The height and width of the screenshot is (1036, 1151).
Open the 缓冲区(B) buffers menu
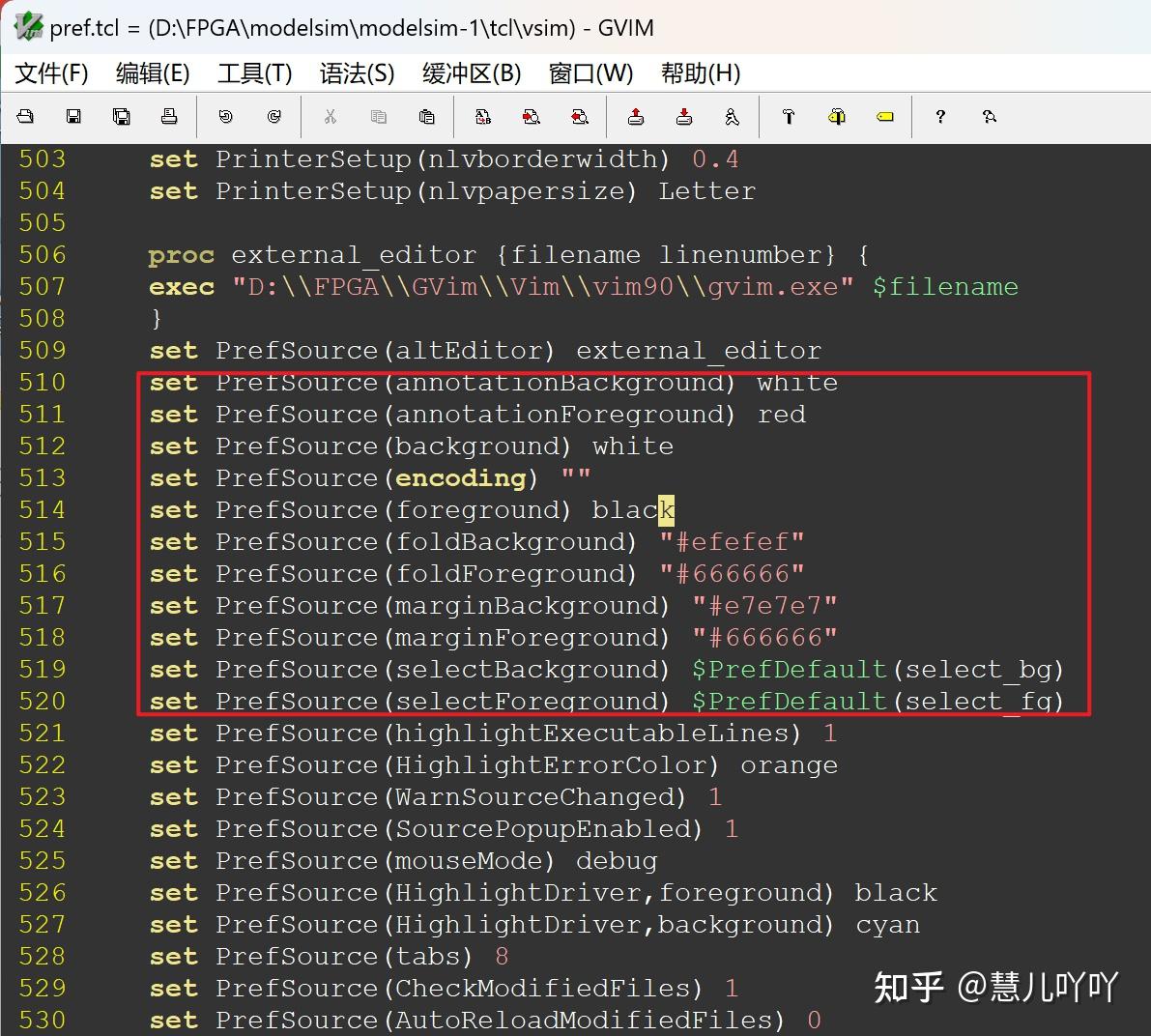tap(472, 72)
